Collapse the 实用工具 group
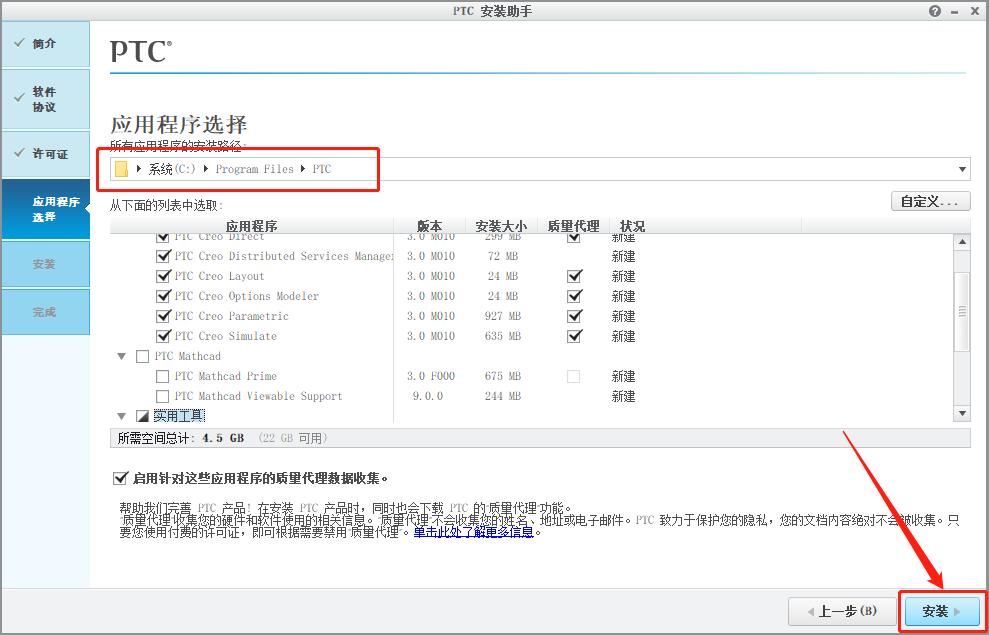The height and width of the screenshot is (635, 989). click(121, 415)
